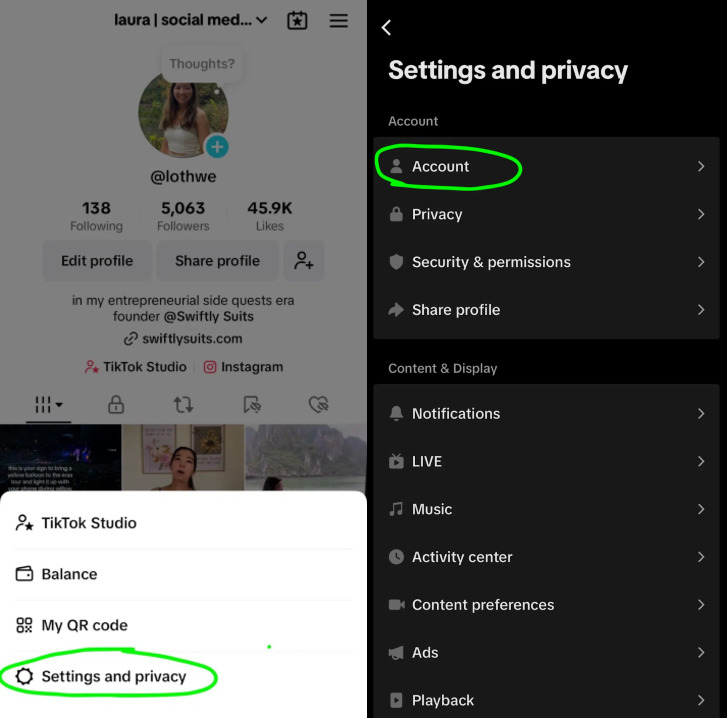Click the add friend icon button
Viewport: 727px width, 718px height.
(303, 261)
